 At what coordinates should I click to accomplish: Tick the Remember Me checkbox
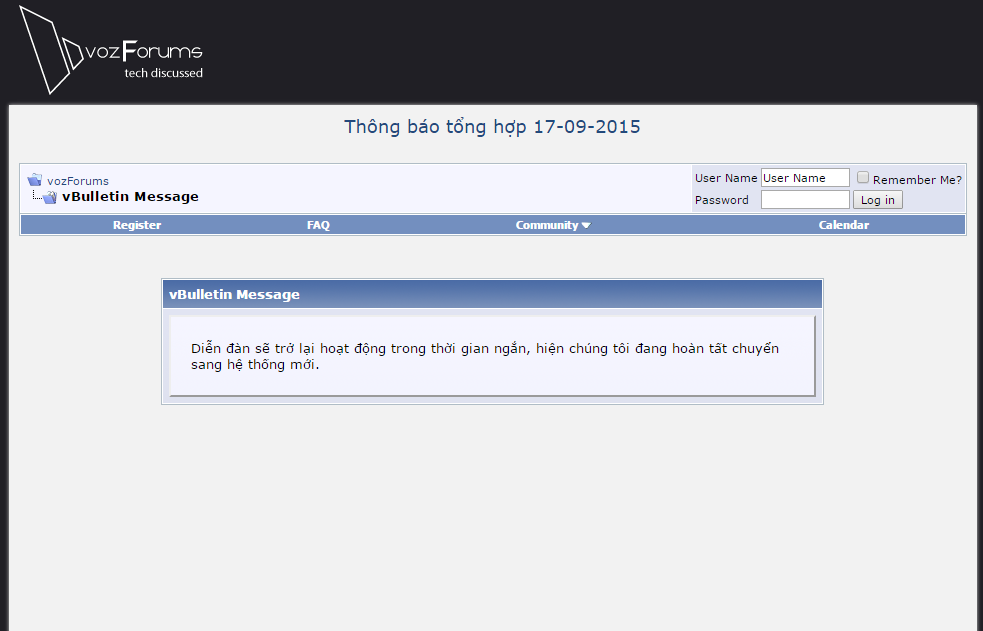[x=863, y=177]
